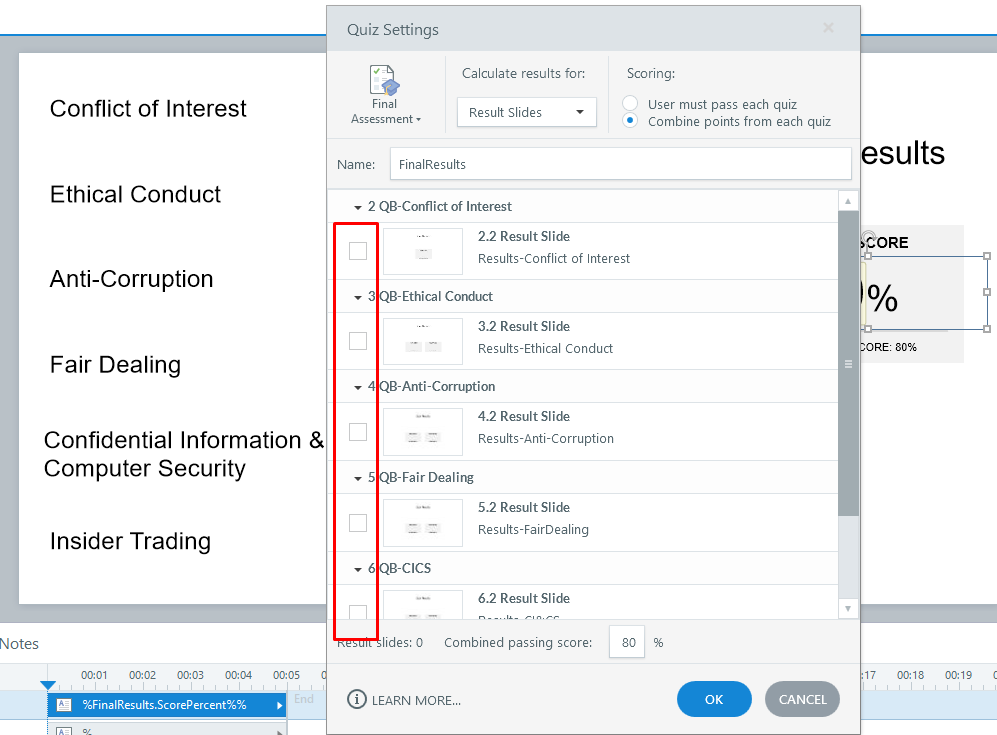Edit the FinalResults name field
The height and width of the screenshot is (735, 997).
[x=620, y=164]
